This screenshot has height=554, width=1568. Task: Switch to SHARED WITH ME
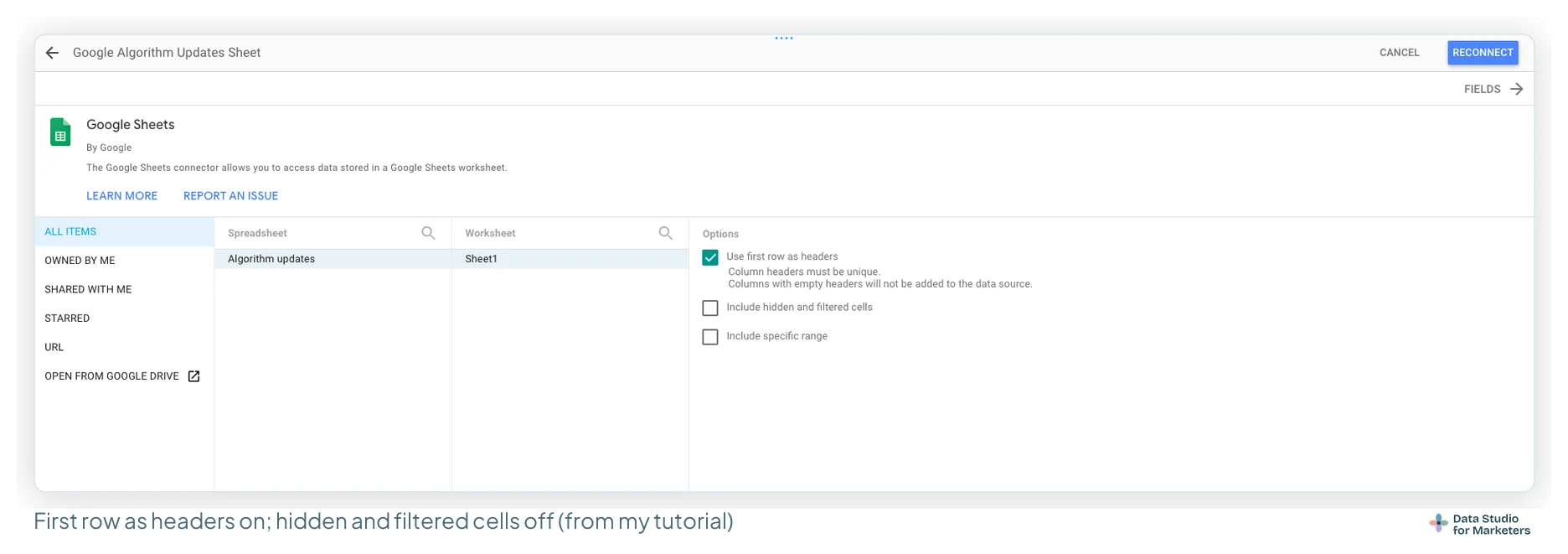124,289
